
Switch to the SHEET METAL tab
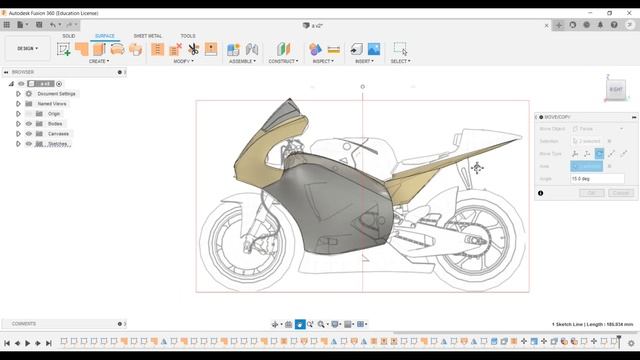coord(148,36)
